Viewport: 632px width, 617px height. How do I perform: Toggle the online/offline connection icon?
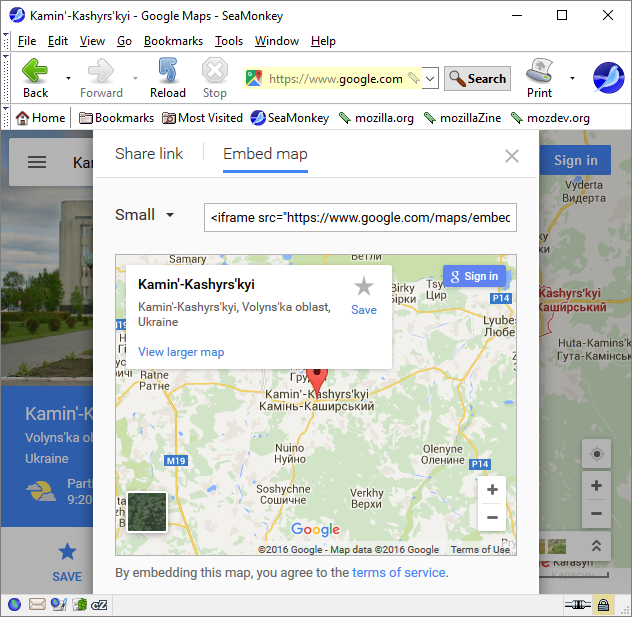[x=578, y=605]
